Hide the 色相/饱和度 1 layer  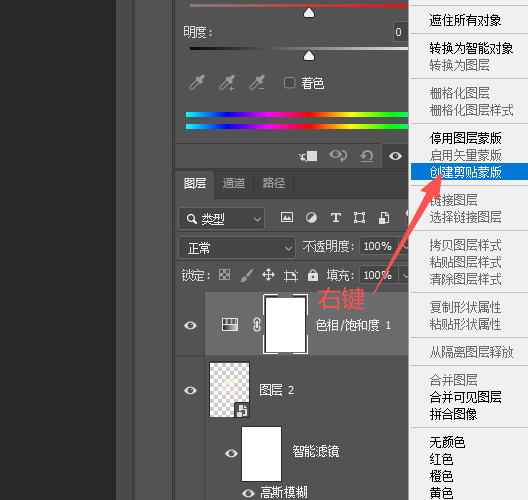tap(190, 325)
